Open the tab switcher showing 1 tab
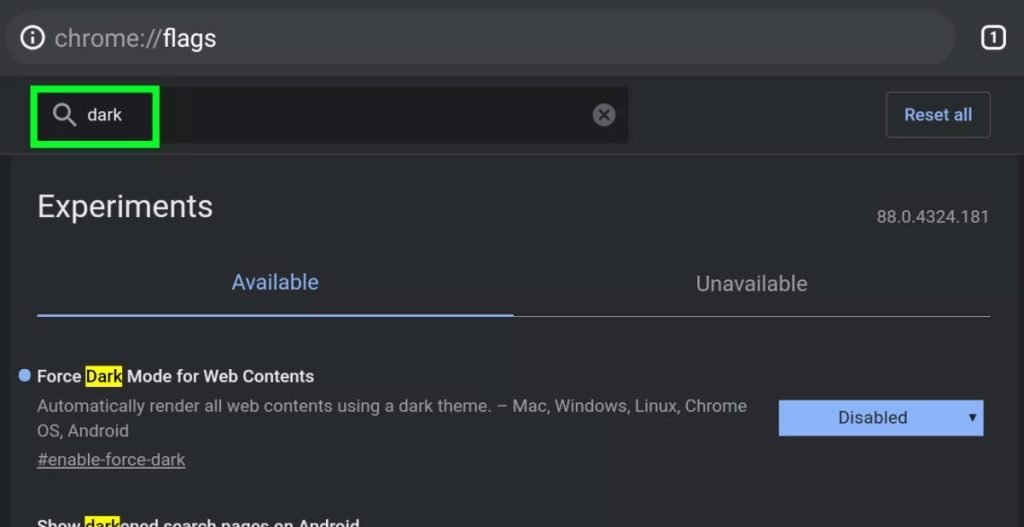The image size is (1024, 527). (993, 38)
